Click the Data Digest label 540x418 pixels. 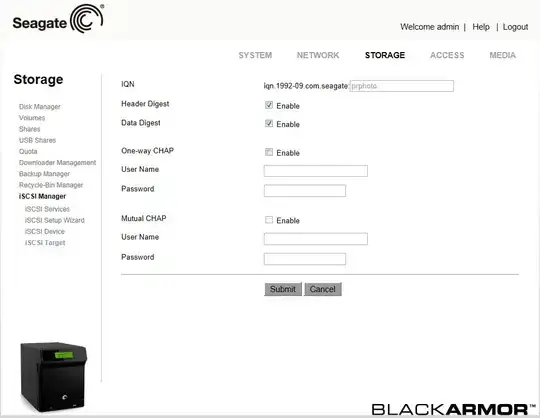[141, 123]
